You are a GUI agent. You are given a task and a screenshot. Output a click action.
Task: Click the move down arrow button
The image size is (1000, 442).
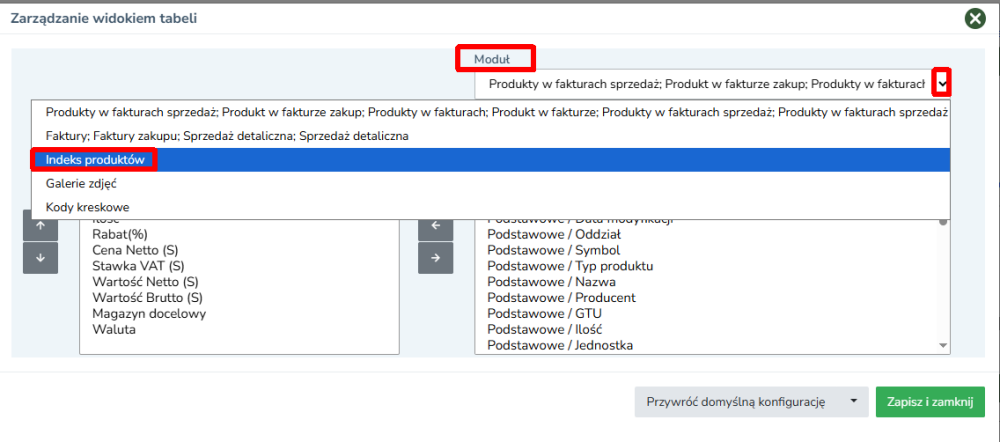click(40, 258)
